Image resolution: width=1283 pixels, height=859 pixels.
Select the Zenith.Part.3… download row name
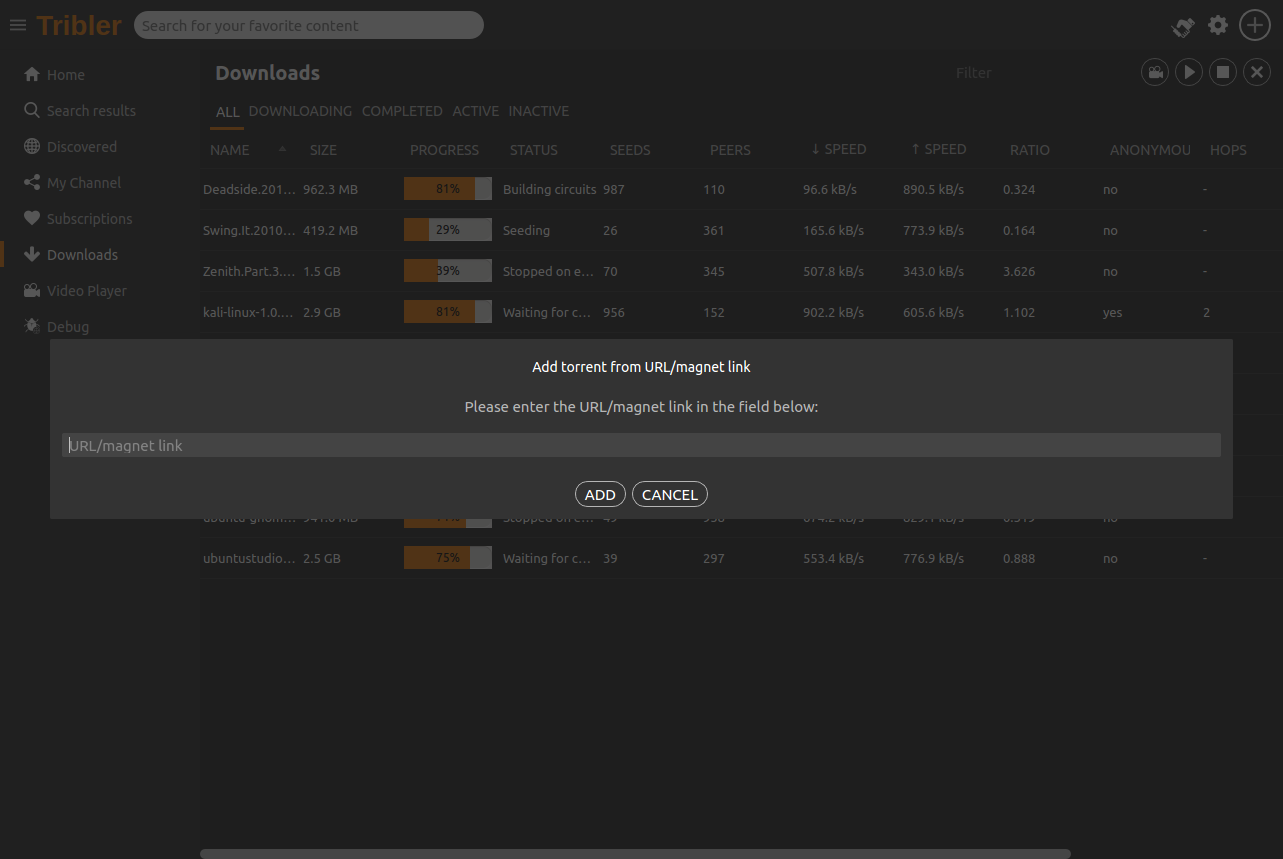click(x=249, y=271)
